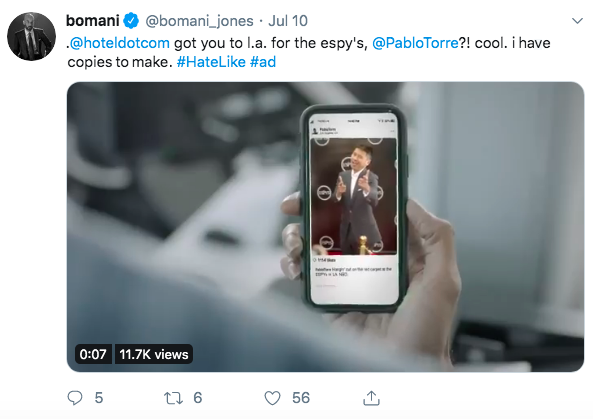Click the 5 replies count
This screenshot has width=593, height=419.
point(99,398)
